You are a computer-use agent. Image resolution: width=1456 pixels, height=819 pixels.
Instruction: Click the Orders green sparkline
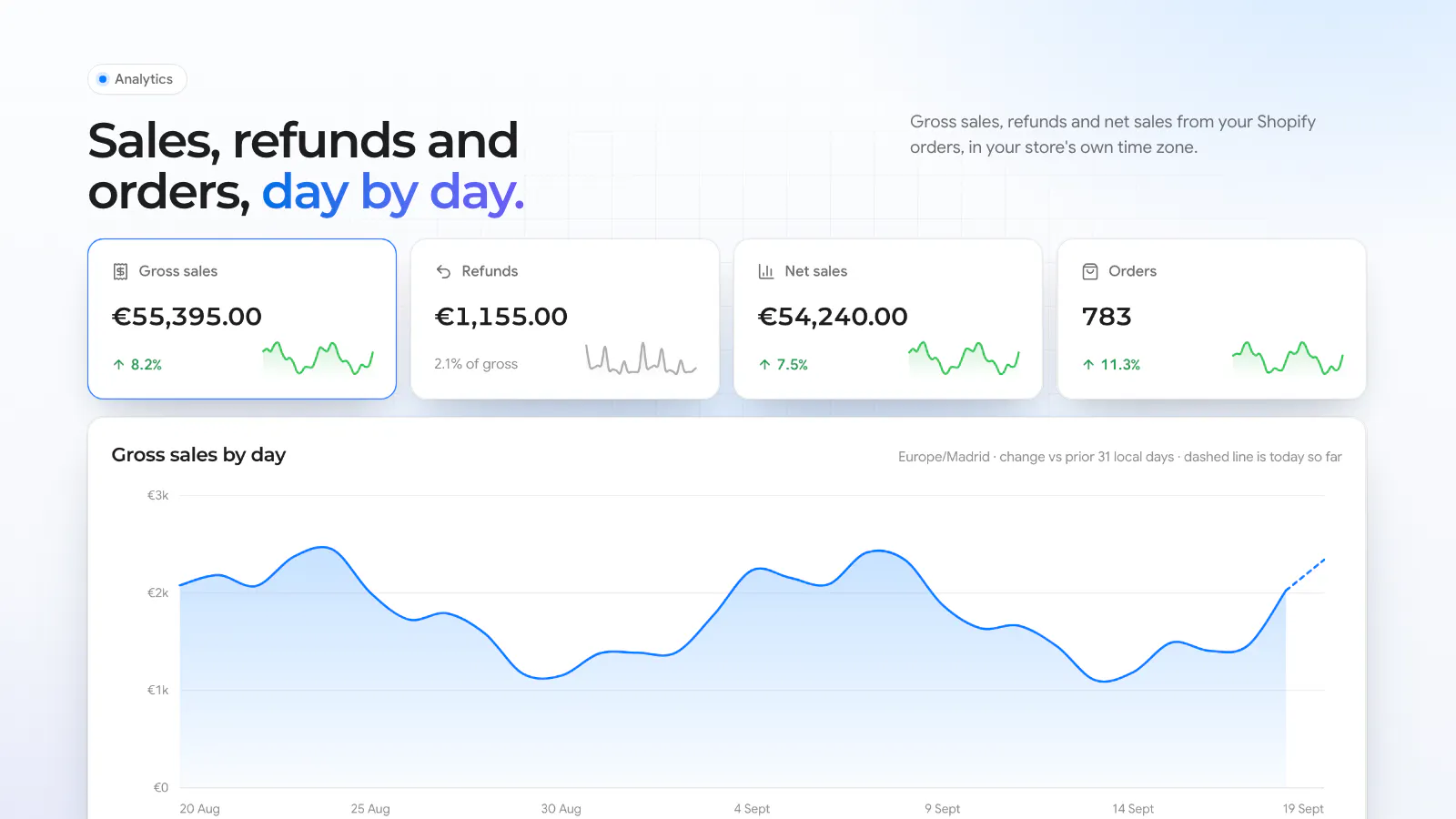[x=1288, y=359]
